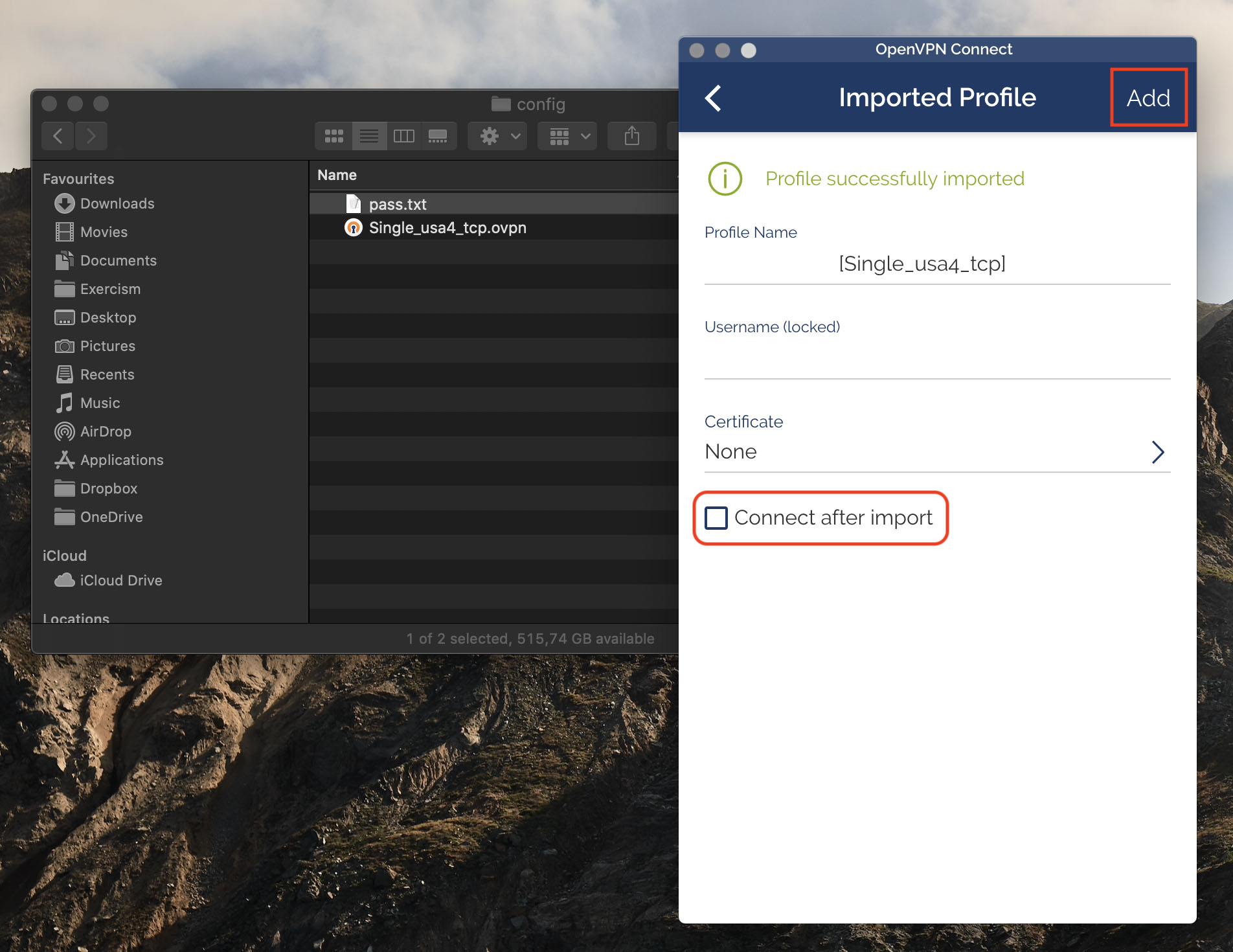Screen dimensions: 1233x952
Task: Open the Finder action gear dropdown
Action: 496,136
